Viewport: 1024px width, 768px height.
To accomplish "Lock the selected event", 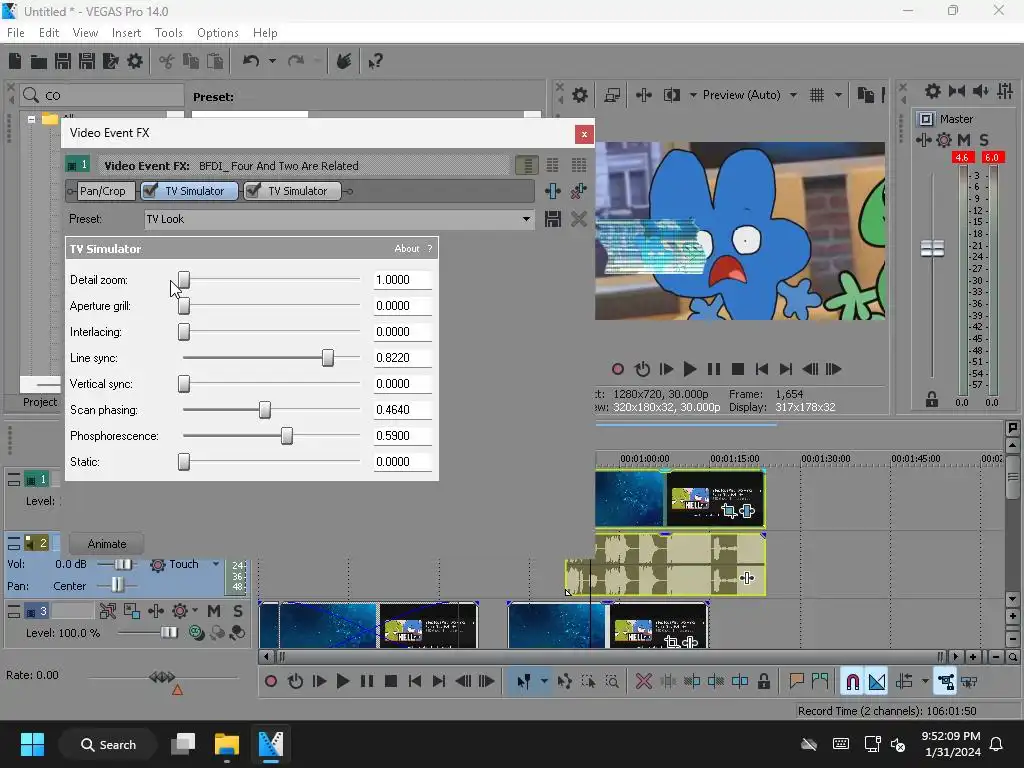I will coord(763,682).
